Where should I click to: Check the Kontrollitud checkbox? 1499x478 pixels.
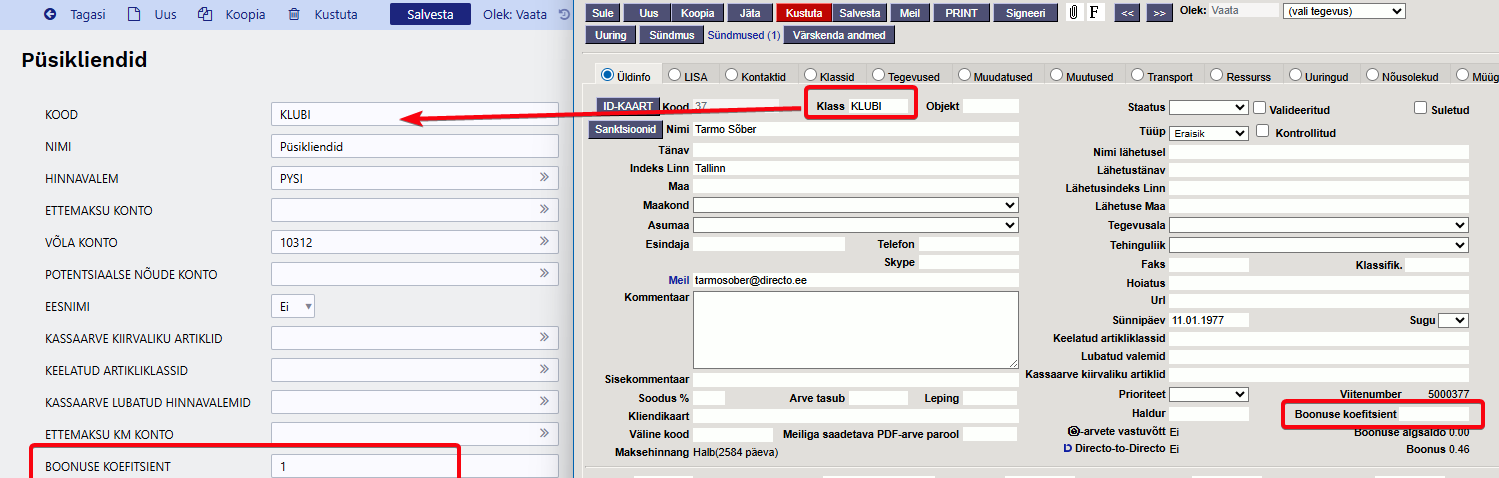point(1263,131)
